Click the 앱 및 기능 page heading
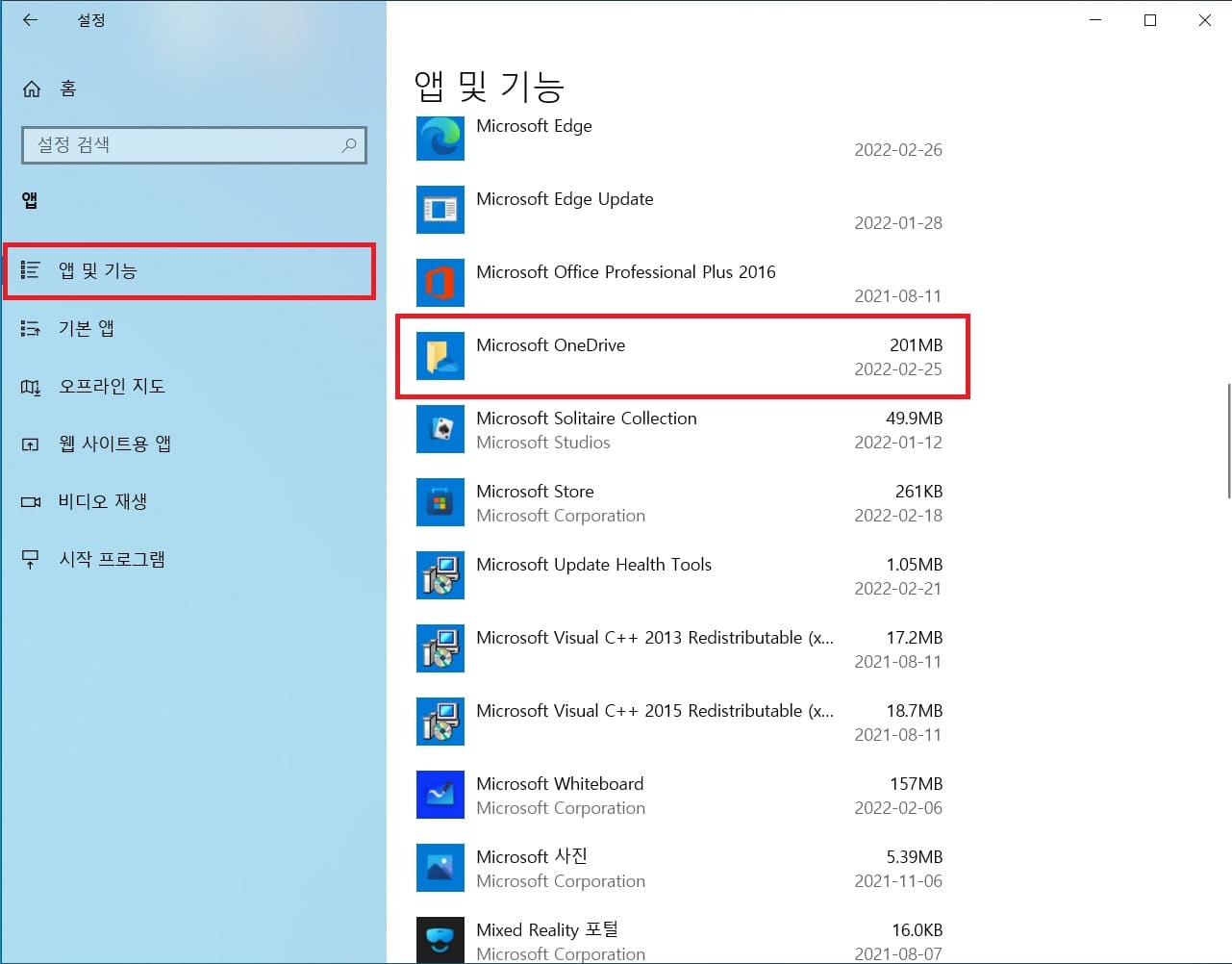The width and height of the screenshot is (1232, 964). click(x=489, y=87)
